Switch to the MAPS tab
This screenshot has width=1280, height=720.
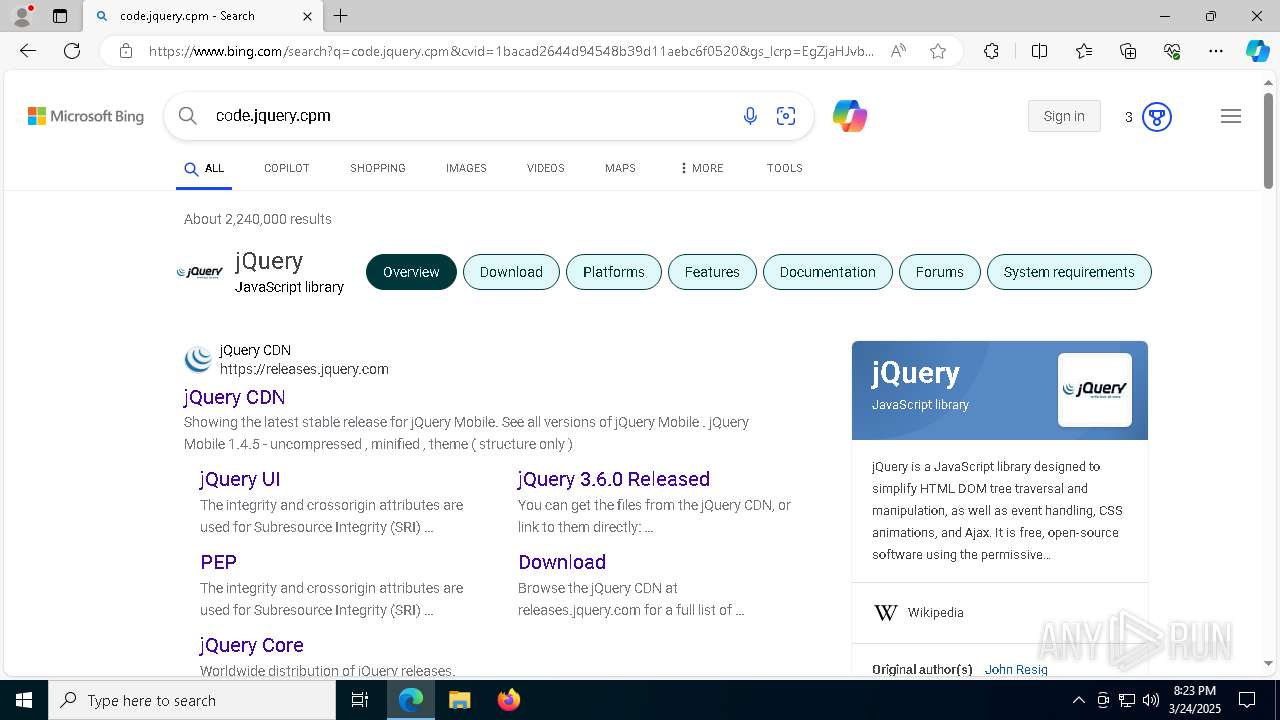[x=620, y=168]
